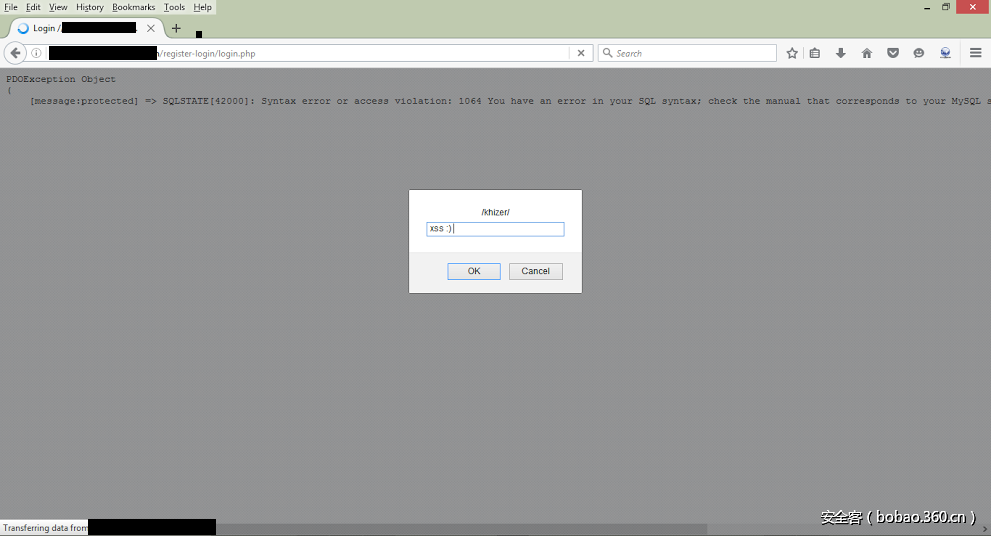Restore the browser window
Image resolution: width=991 pixels, height=536 pixels.
click(x=946, y=7)
